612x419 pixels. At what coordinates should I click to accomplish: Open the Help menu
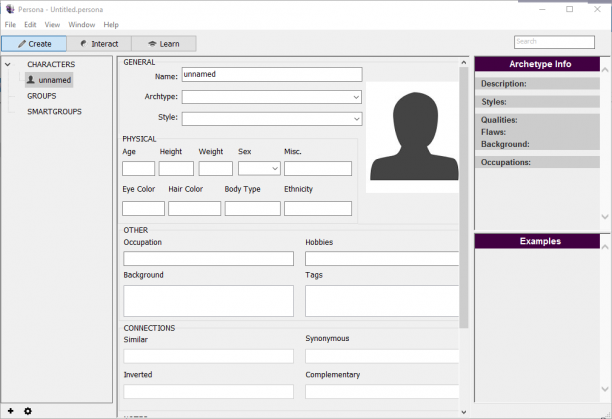111,25
